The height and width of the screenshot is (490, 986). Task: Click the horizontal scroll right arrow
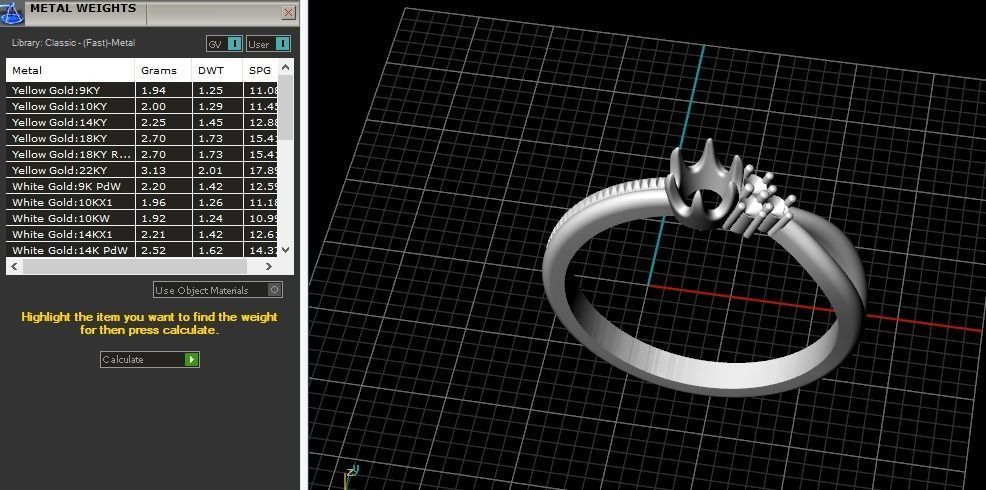tap(269, 267)
